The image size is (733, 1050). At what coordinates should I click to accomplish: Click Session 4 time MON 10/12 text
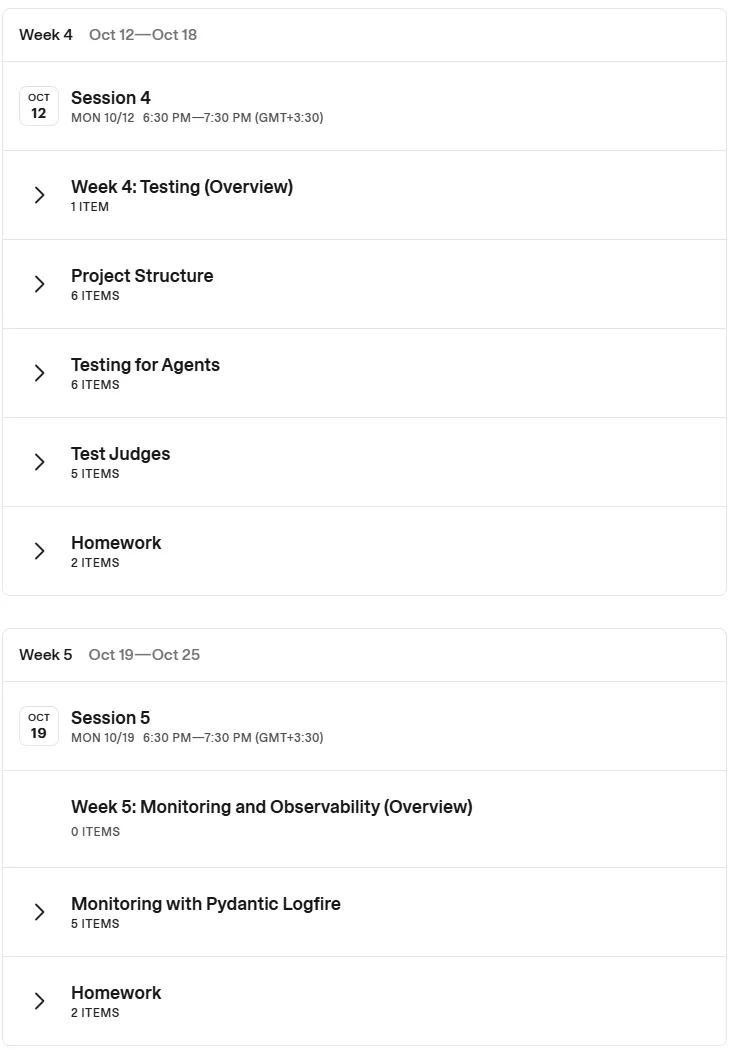(102, 118)
